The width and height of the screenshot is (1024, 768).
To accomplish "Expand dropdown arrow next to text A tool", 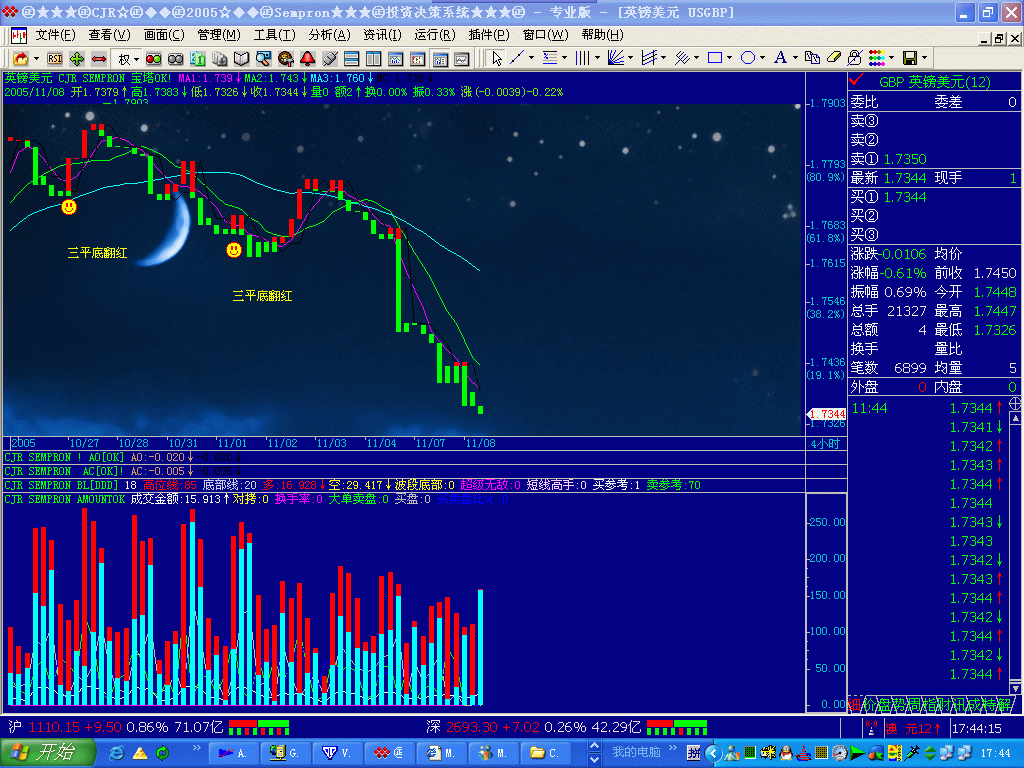I will point(795,58).
